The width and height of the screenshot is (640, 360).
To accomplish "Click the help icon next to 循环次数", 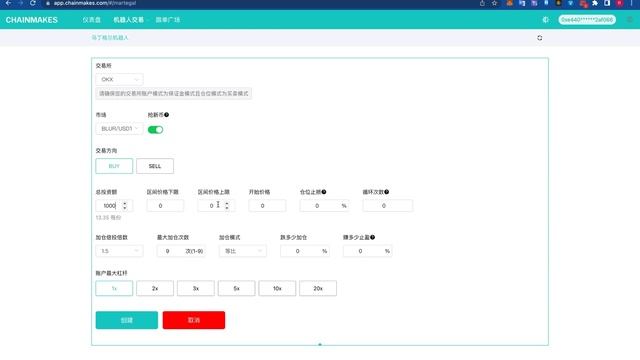I will point(387,192).
